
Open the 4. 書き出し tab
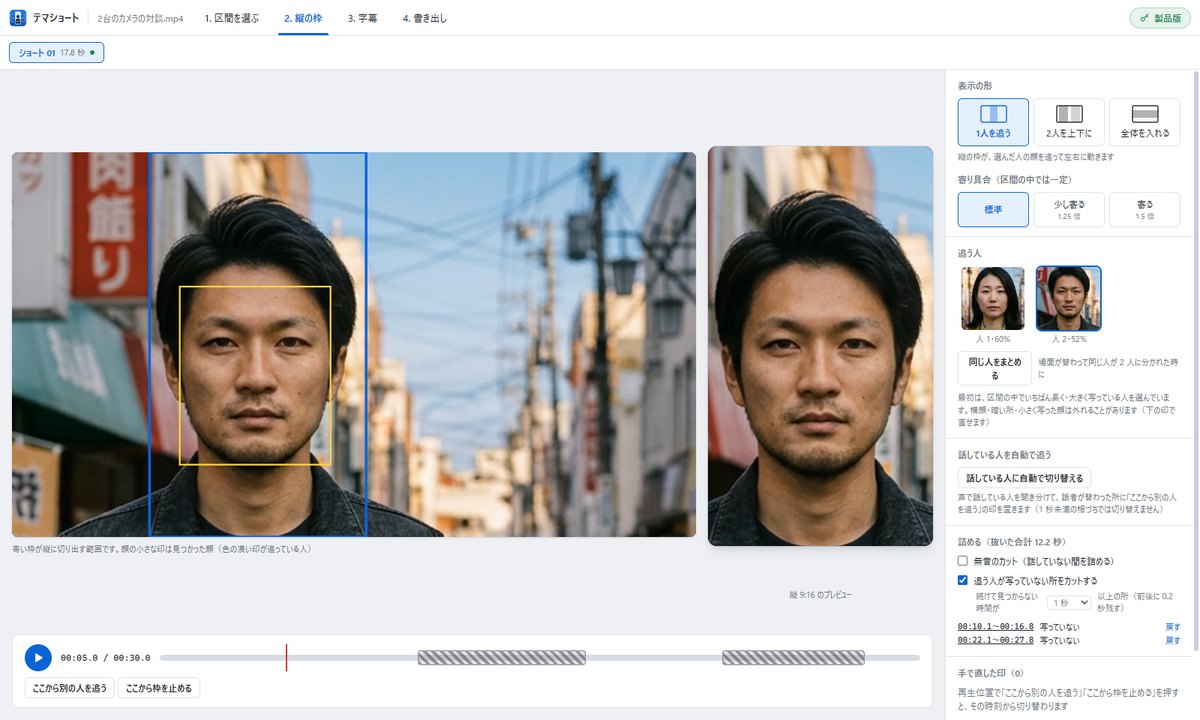[x=425, y=18]
